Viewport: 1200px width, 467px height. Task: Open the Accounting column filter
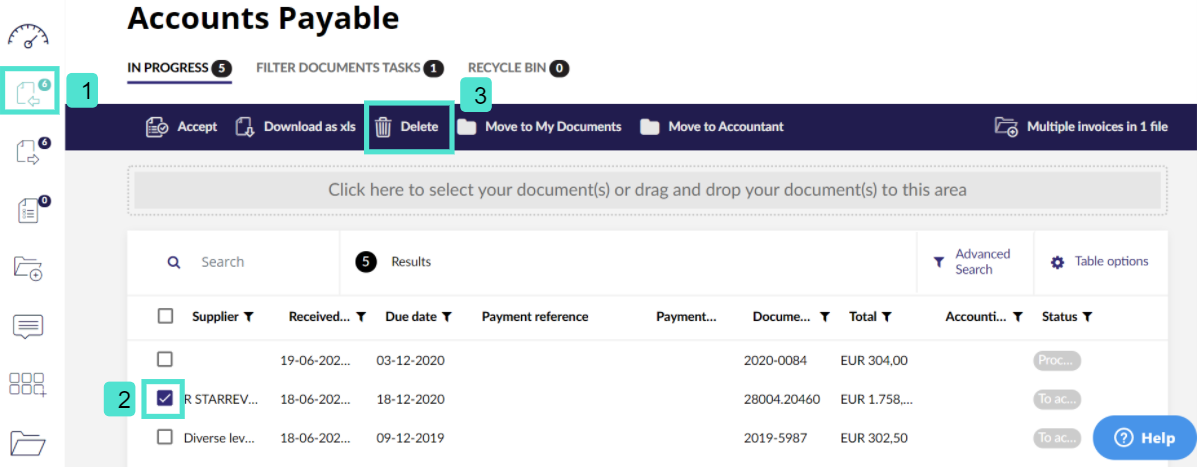pos(1017,317)
